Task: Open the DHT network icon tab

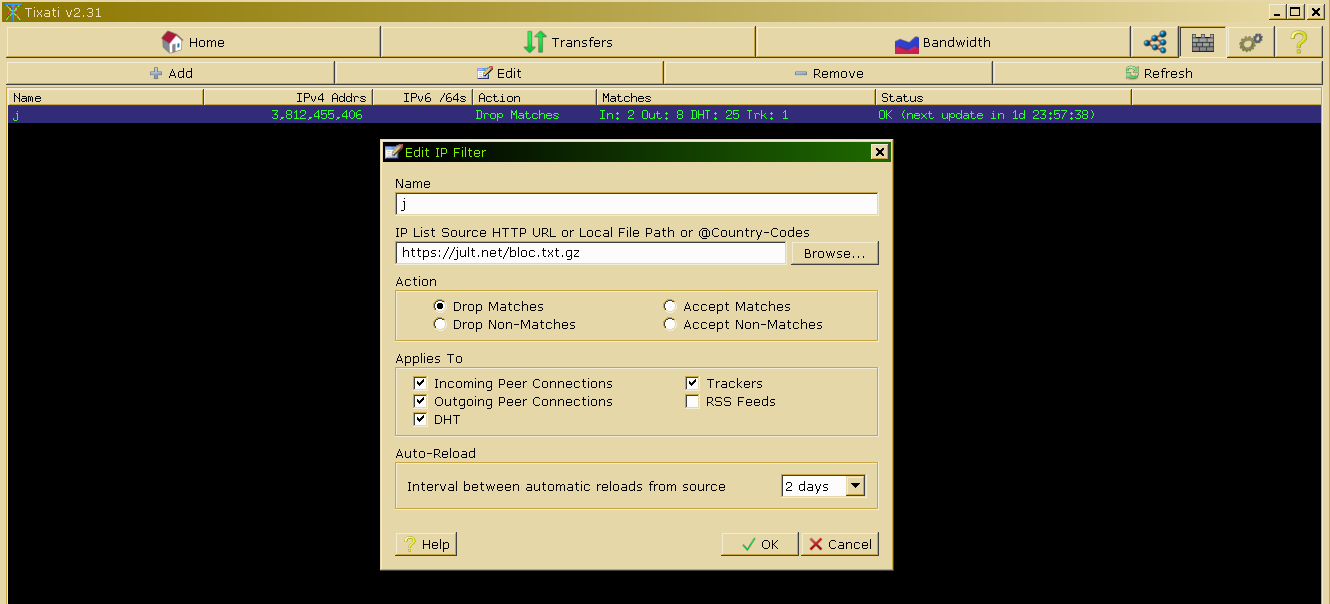Action: click(x=1155, y=43)
